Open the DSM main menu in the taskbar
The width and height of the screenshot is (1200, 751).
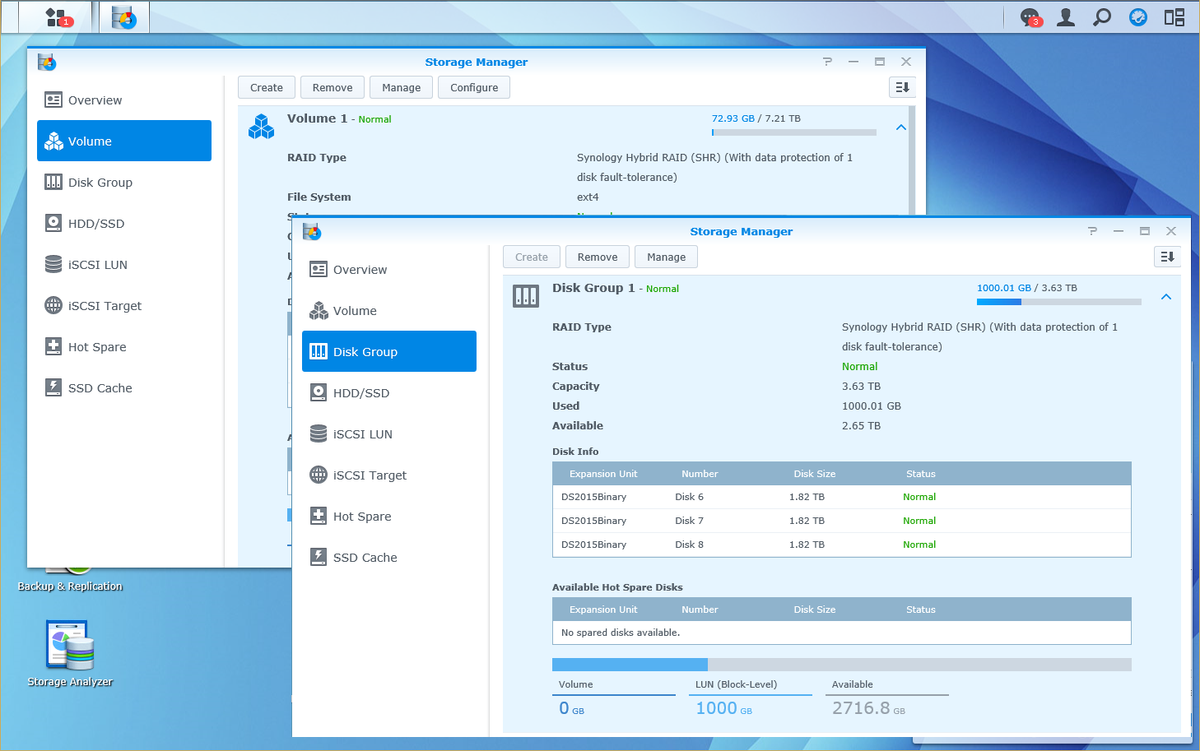coord(55,16)
